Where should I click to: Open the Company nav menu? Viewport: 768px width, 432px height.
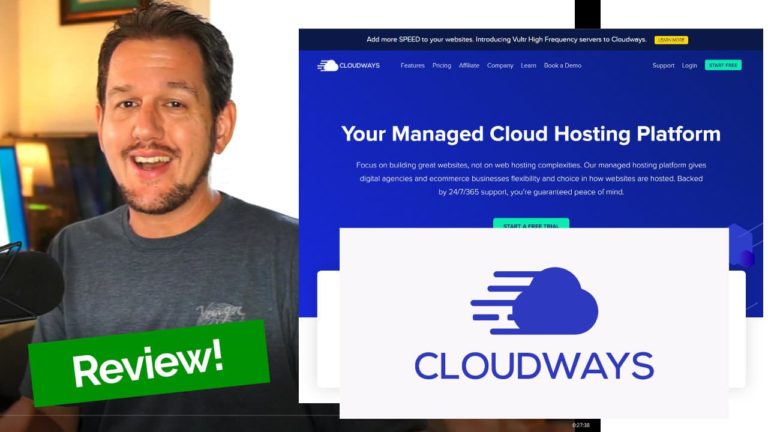tap(500, 65)
